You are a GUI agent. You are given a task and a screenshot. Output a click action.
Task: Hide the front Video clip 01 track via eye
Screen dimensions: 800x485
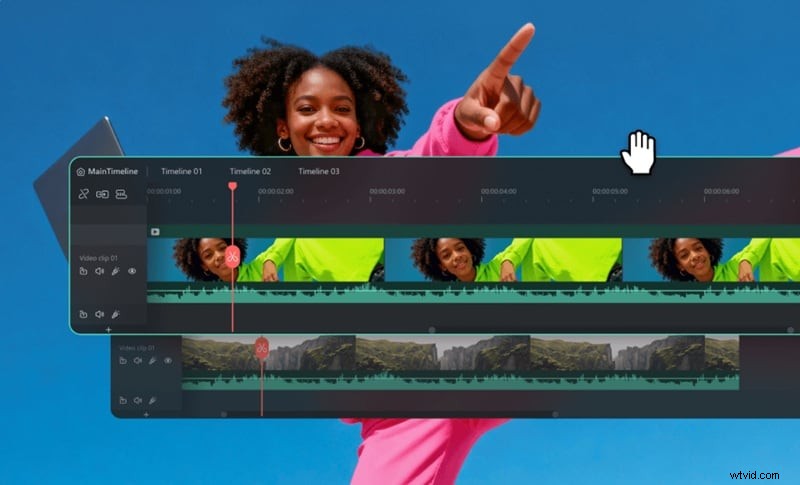pyautogui.click(x=132, y=271)
